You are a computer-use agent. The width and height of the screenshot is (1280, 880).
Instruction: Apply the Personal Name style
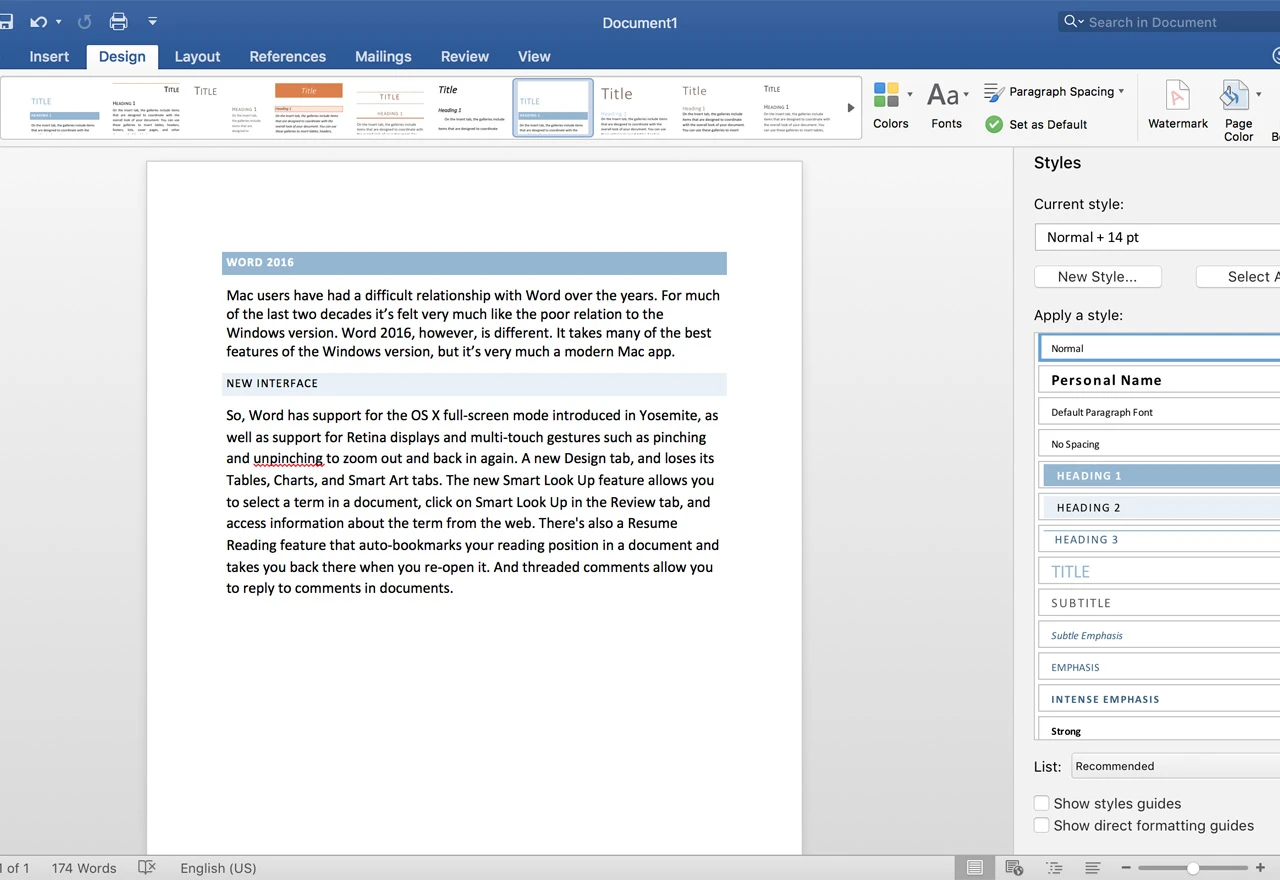click(1159, 380)
